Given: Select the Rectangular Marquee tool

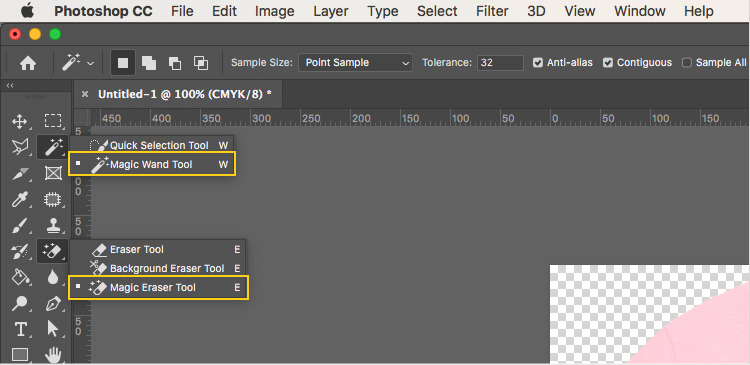Looking at the screenshot, I should coord(53,121).
